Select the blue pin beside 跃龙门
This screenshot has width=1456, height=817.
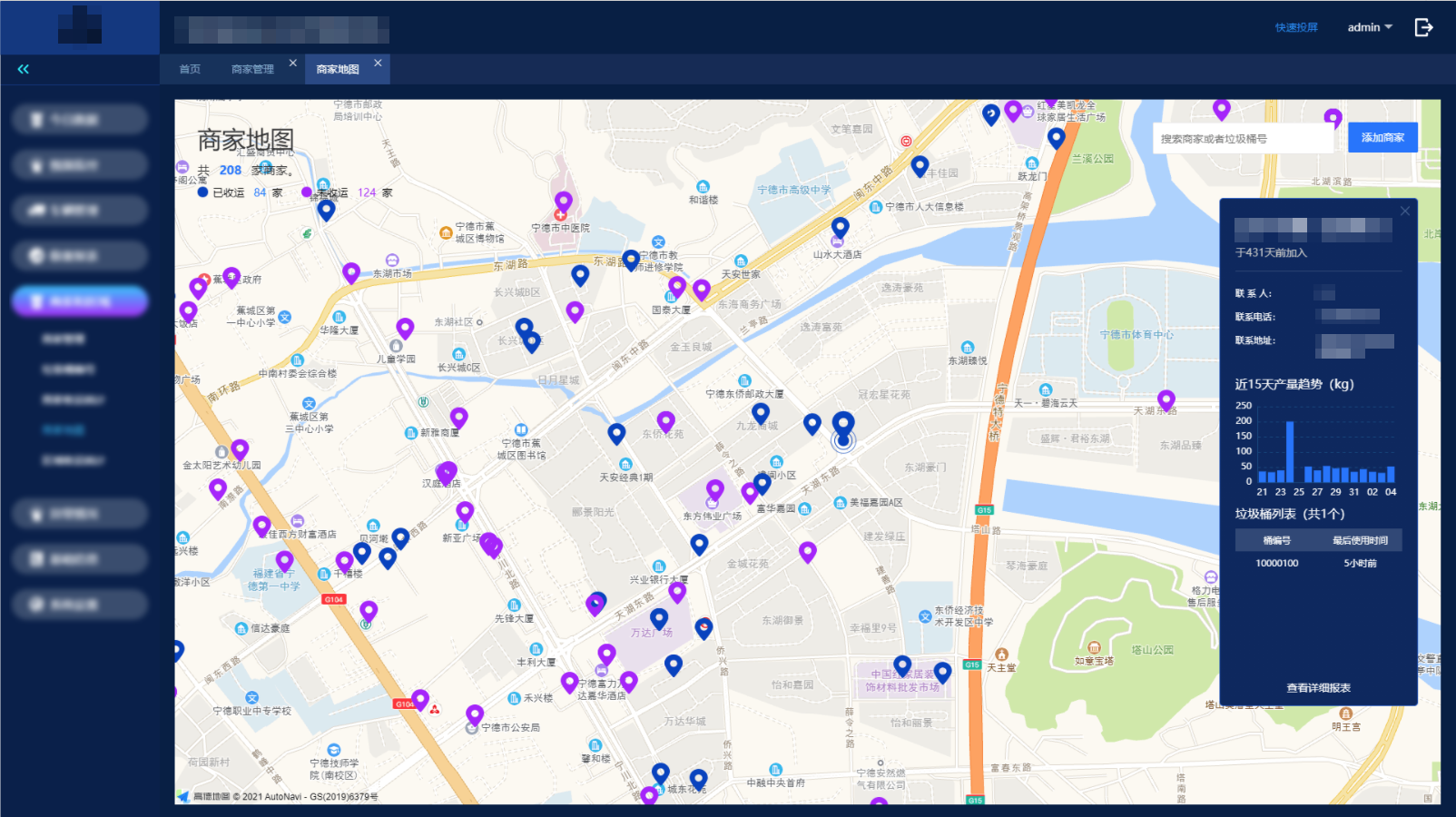click(1056, 137)
